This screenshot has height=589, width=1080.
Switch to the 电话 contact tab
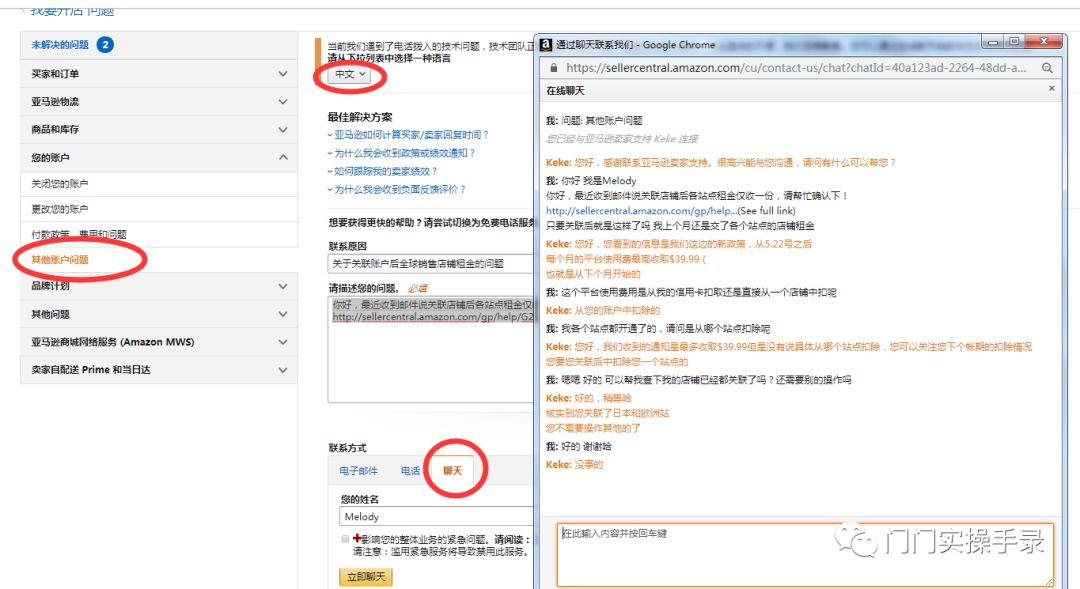411,471
